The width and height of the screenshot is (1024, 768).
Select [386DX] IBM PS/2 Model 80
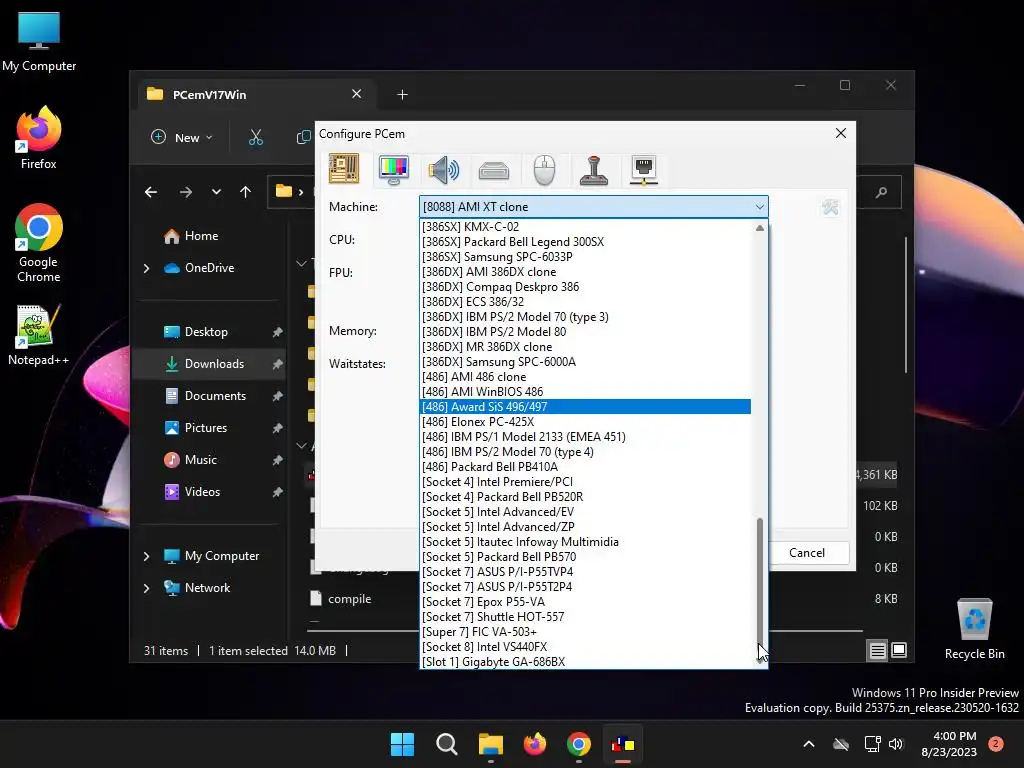click(585, 332)
